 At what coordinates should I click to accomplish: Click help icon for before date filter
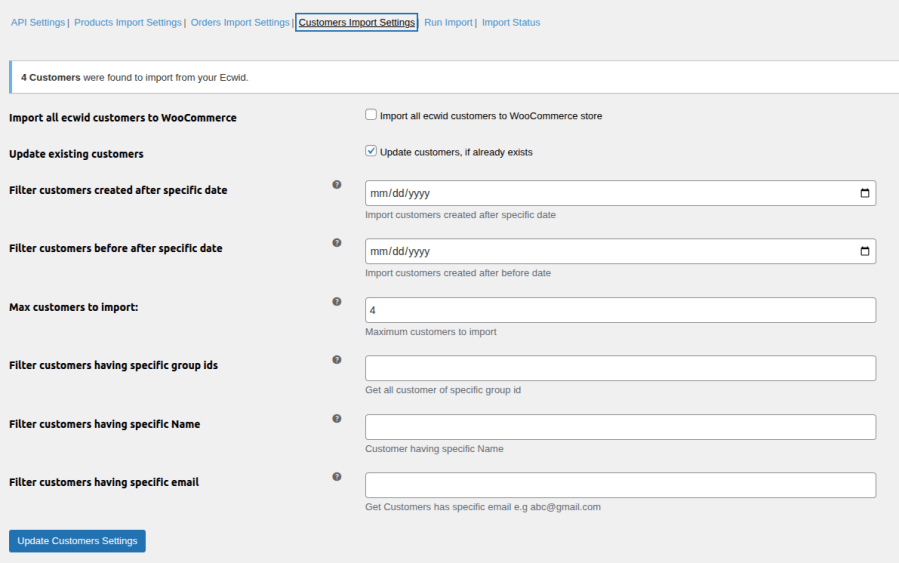point(337,243)
